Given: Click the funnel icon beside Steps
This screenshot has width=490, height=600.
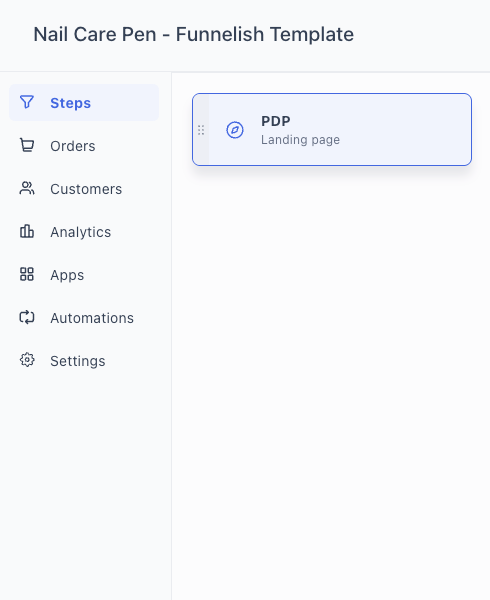Looking at the screenshot, I should coord(27,102).
